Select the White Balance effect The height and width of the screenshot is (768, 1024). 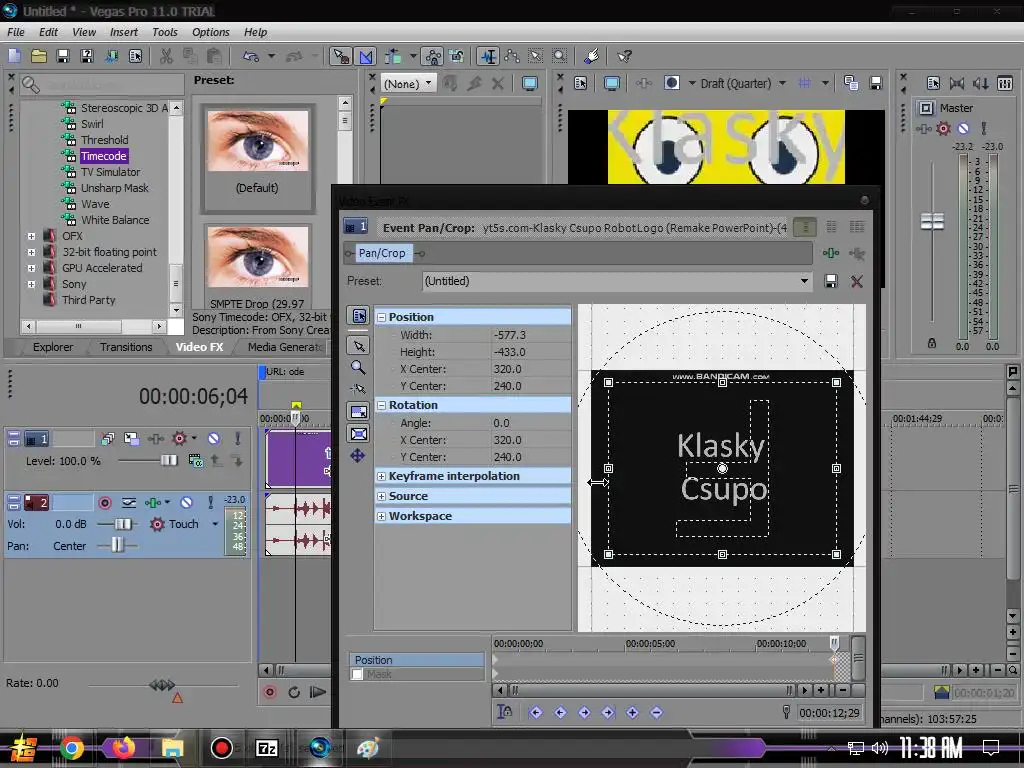[x=115, y=220]
